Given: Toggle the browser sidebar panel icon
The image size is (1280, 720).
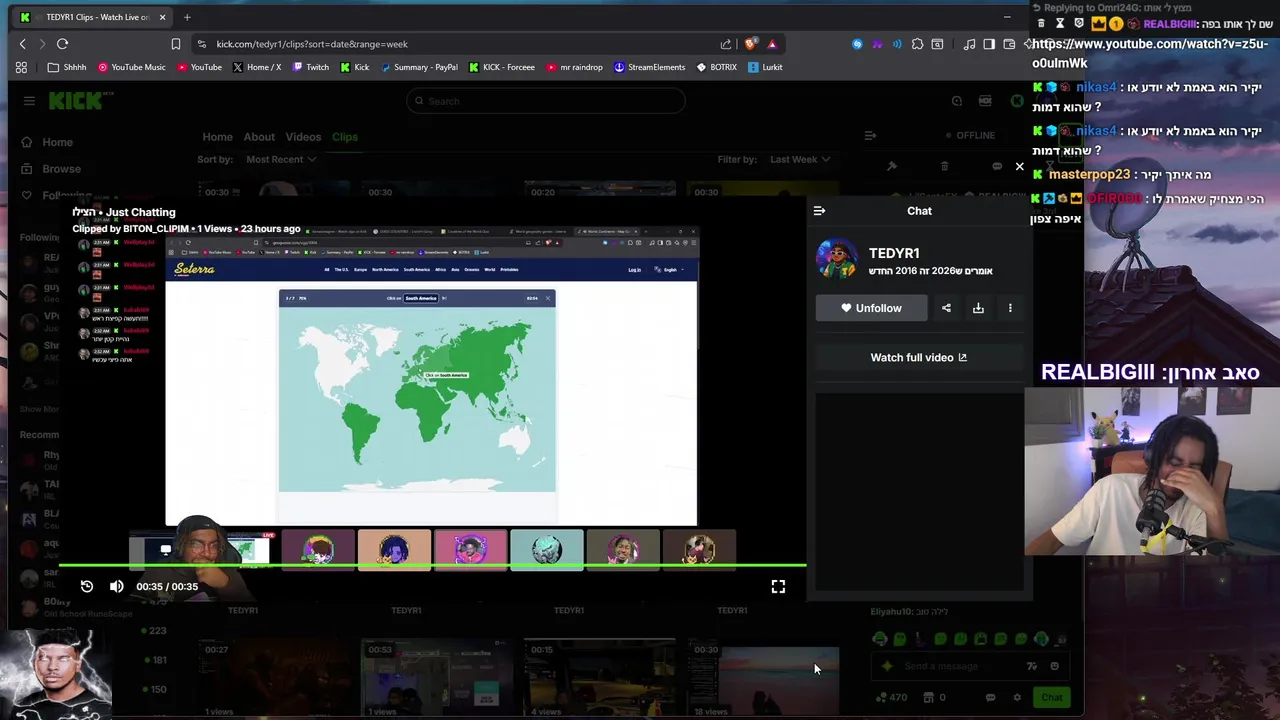Looking at the screenshot, I should coord(989,44).
